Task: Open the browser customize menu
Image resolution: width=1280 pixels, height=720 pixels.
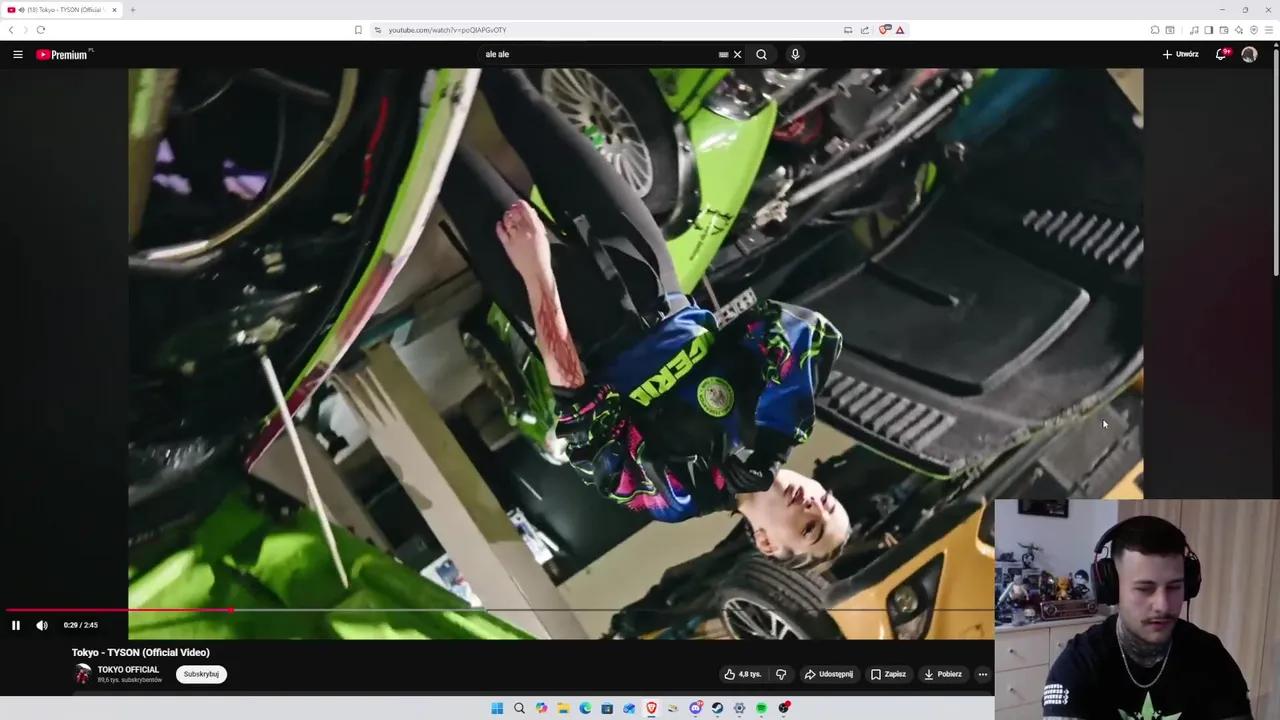Action: pos(1268,30)
